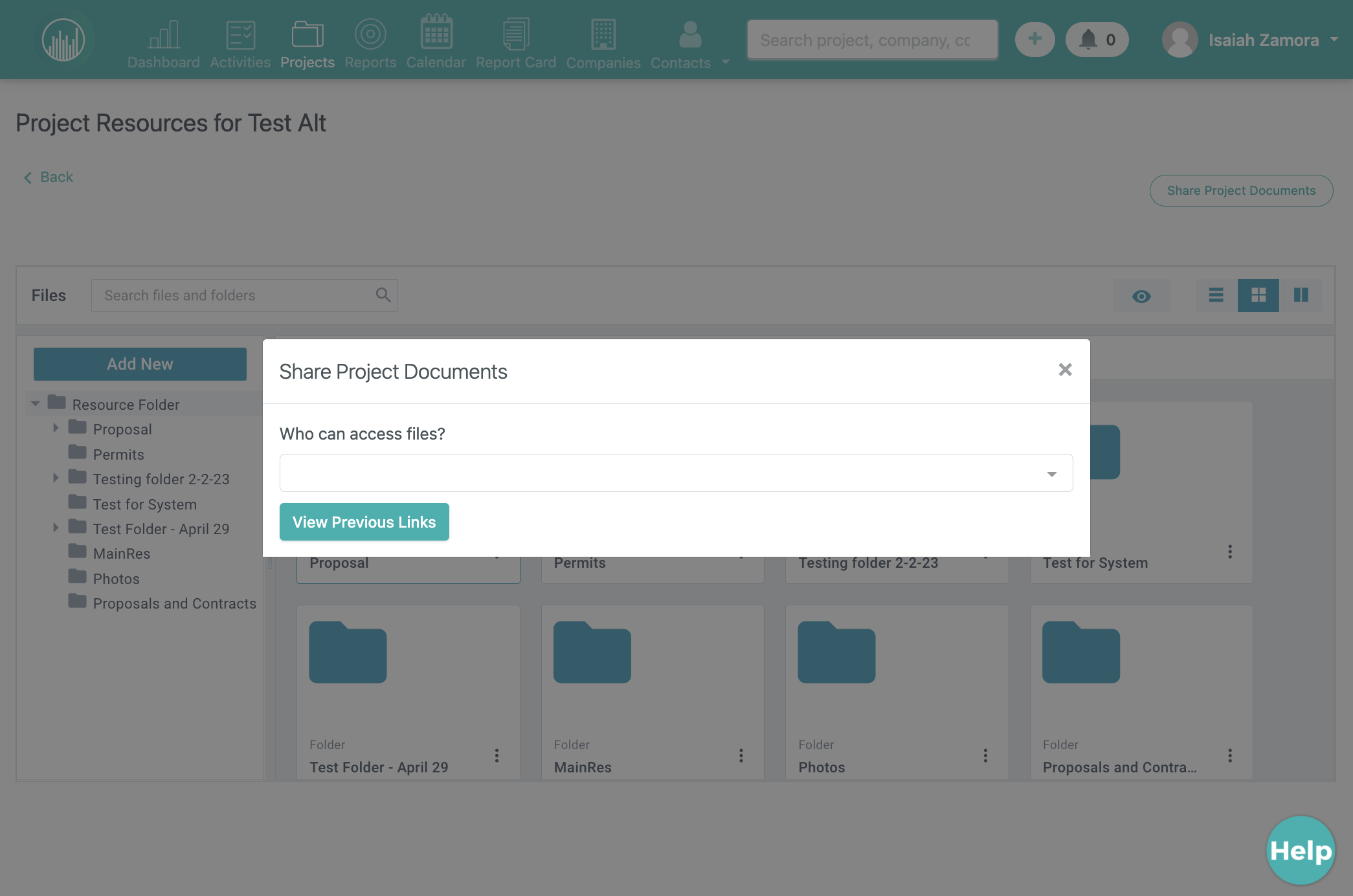Open options menu for Proposals and Contracts
The image size is (1353, 896).
[1230, 756]
